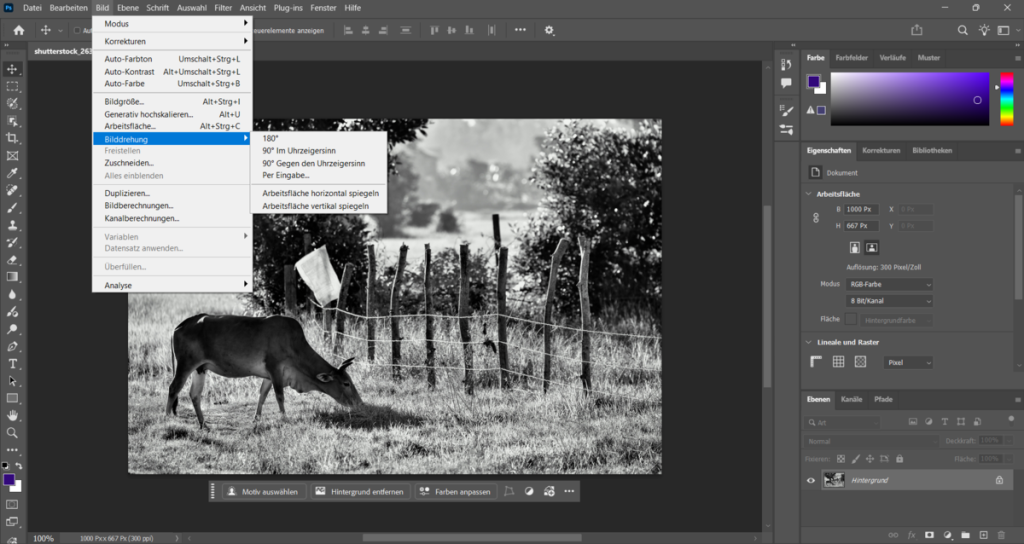The image size is (1024, 544).
Task: Toggle the width-height link chain icon
Action: (816, 217)
